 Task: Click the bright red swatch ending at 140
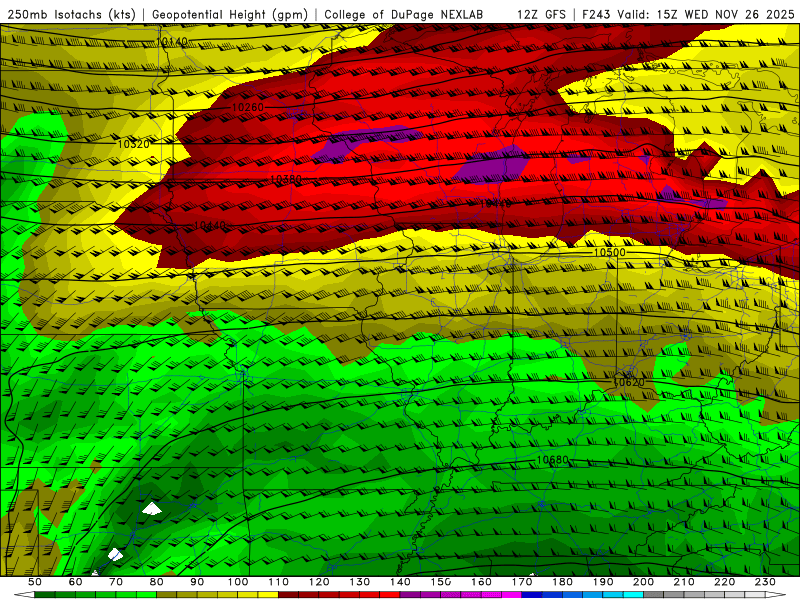[390, 595]
